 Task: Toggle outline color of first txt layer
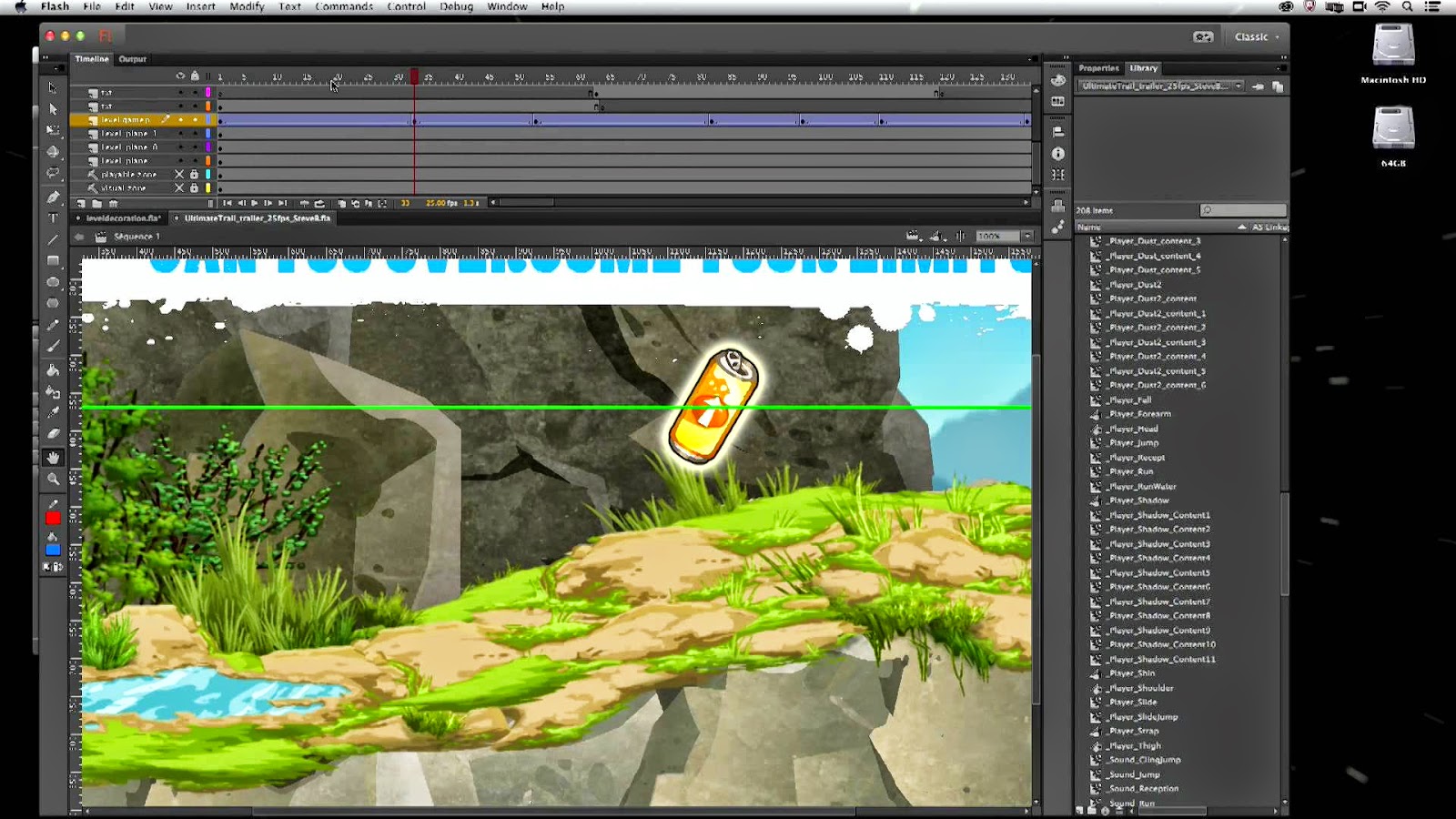208,93
